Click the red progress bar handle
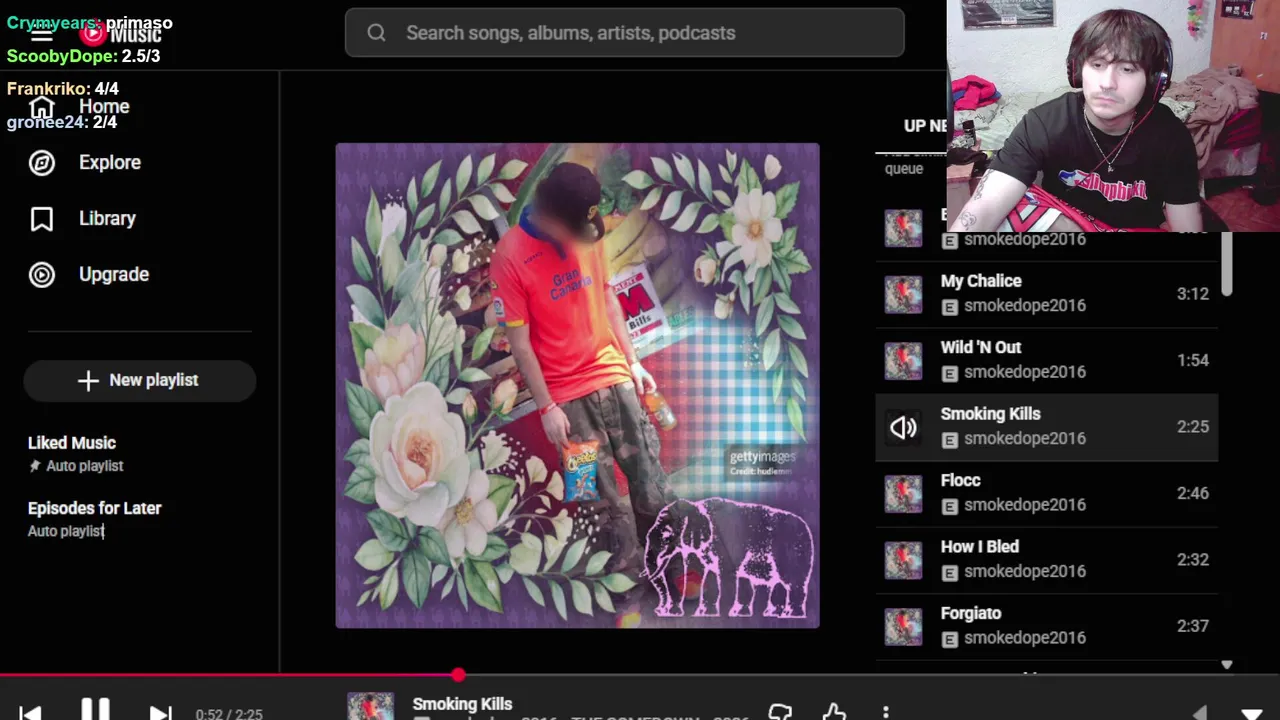This screenshot has width=1280, height=720. pyautogui.click(x=458, y=676)
